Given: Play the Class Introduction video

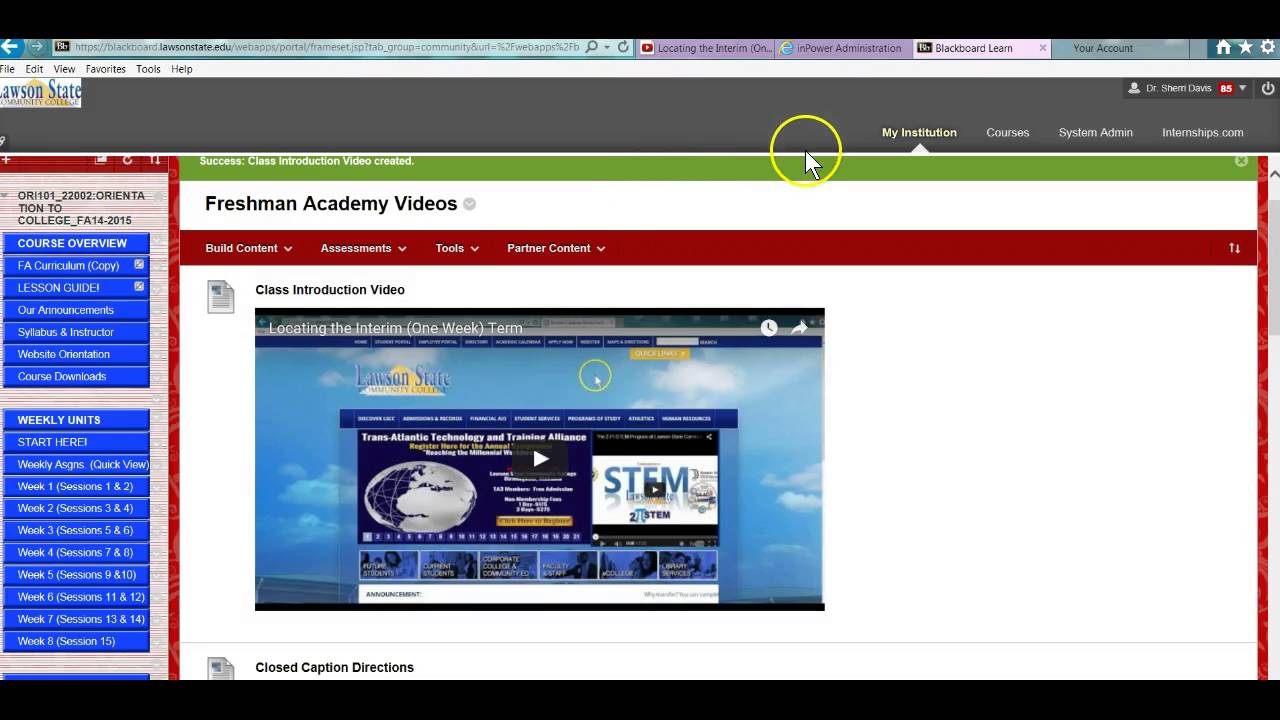Looking at the screenshot, I should pos(540,459).
